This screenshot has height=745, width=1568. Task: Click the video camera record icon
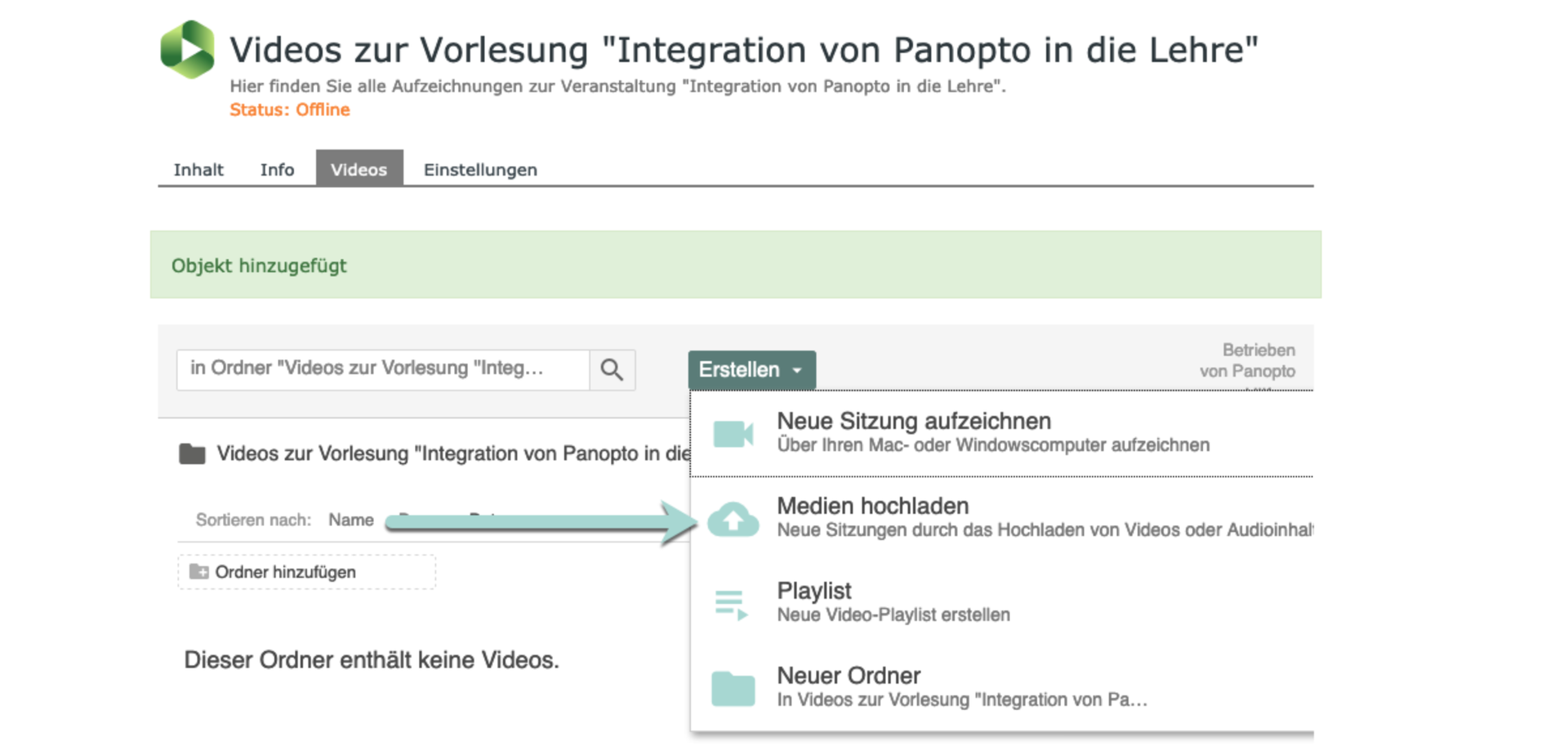tap(733, 434)
